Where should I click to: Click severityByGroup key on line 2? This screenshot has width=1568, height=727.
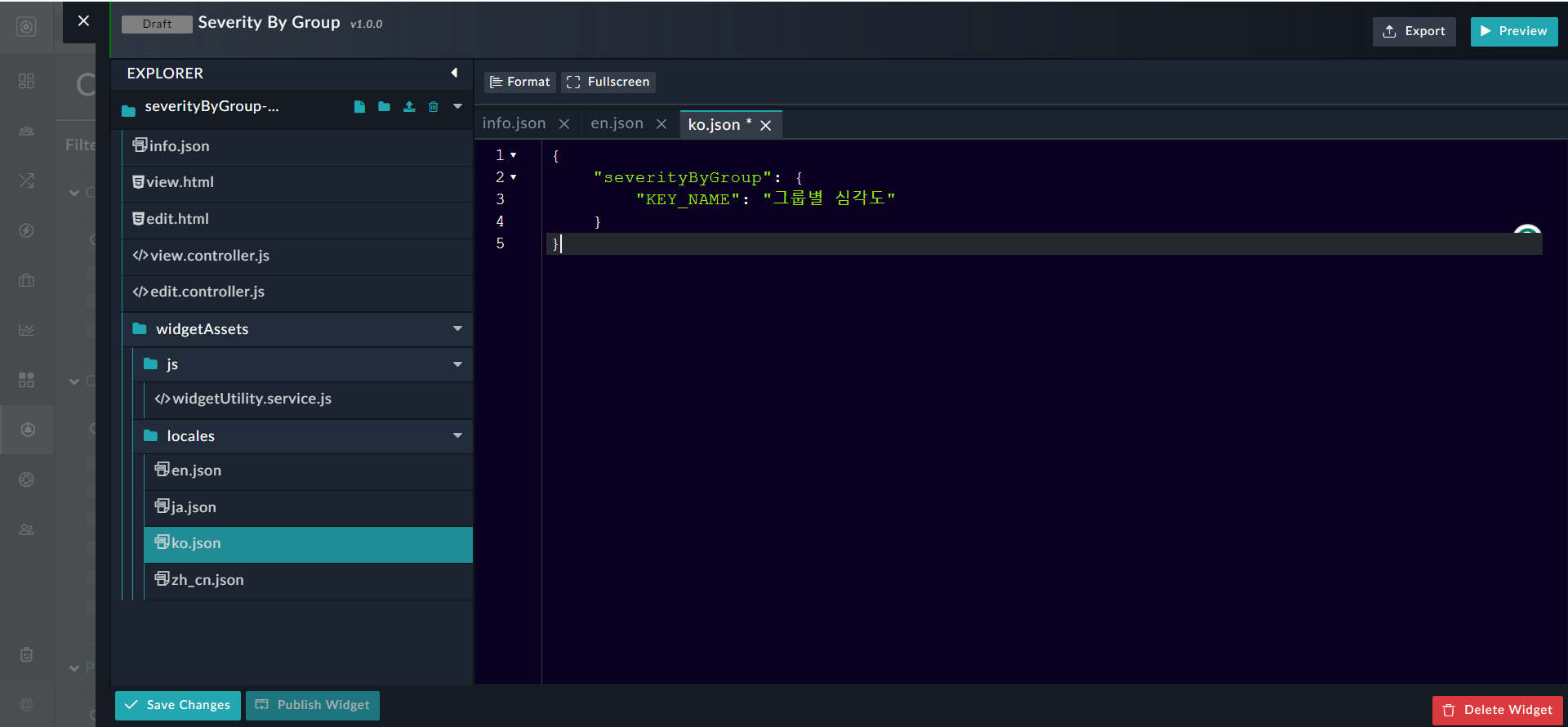click(683, 177)
